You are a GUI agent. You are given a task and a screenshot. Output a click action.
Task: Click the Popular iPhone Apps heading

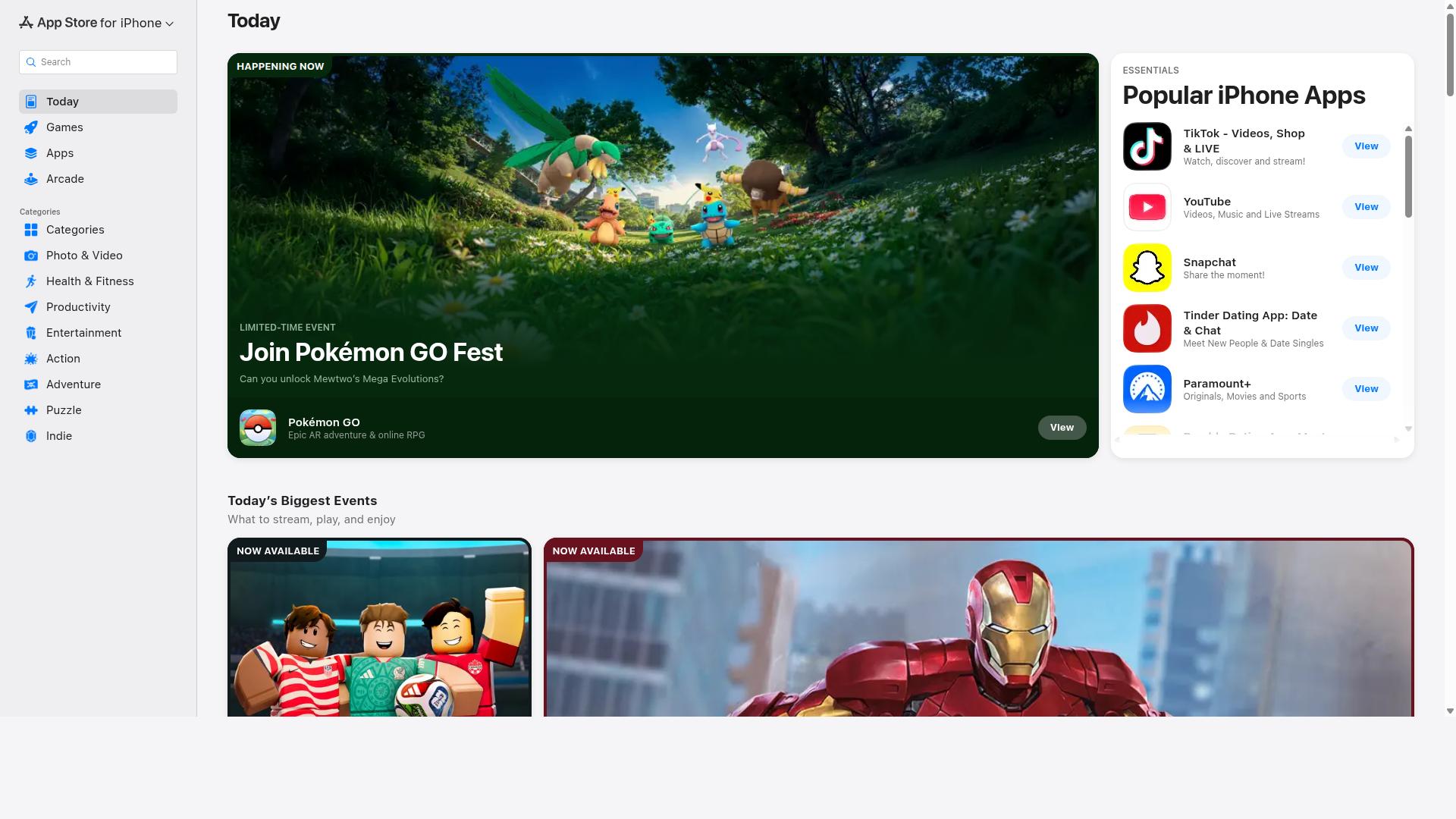tap(1244, 96)
